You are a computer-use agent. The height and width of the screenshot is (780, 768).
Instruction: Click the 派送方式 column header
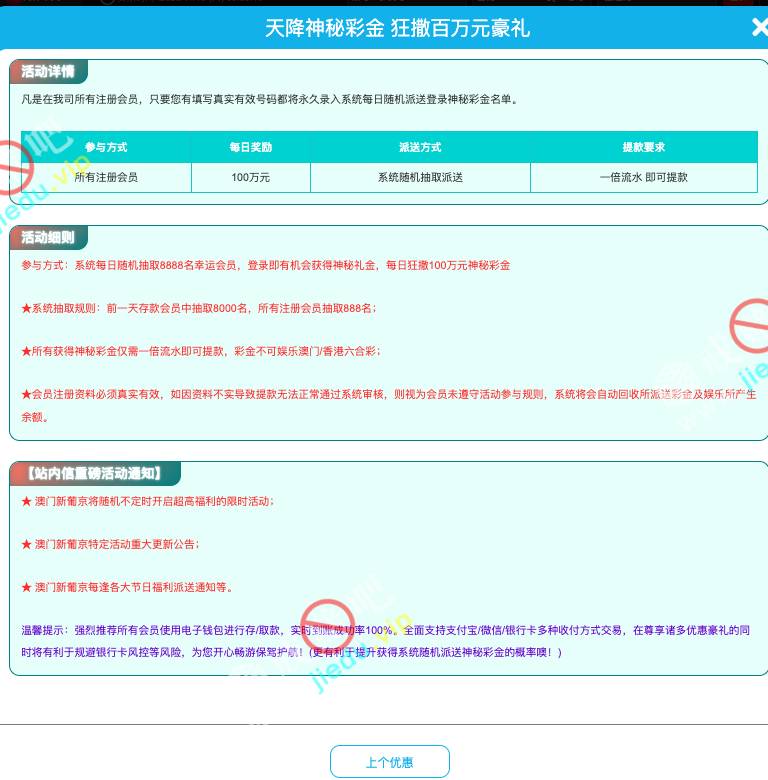[x=420, y=147]
